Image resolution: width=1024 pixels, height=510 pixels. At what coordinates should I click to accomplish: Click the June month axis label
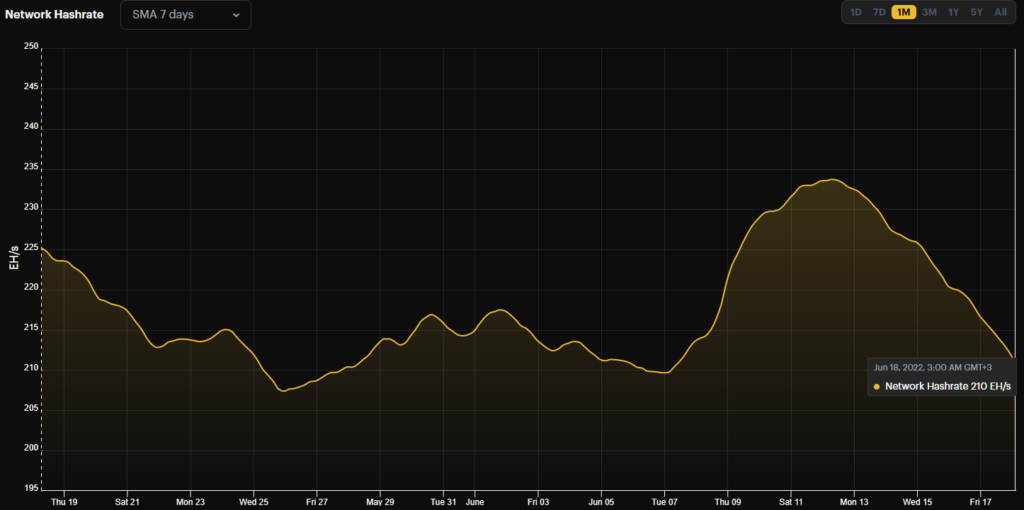click(475, 501)
